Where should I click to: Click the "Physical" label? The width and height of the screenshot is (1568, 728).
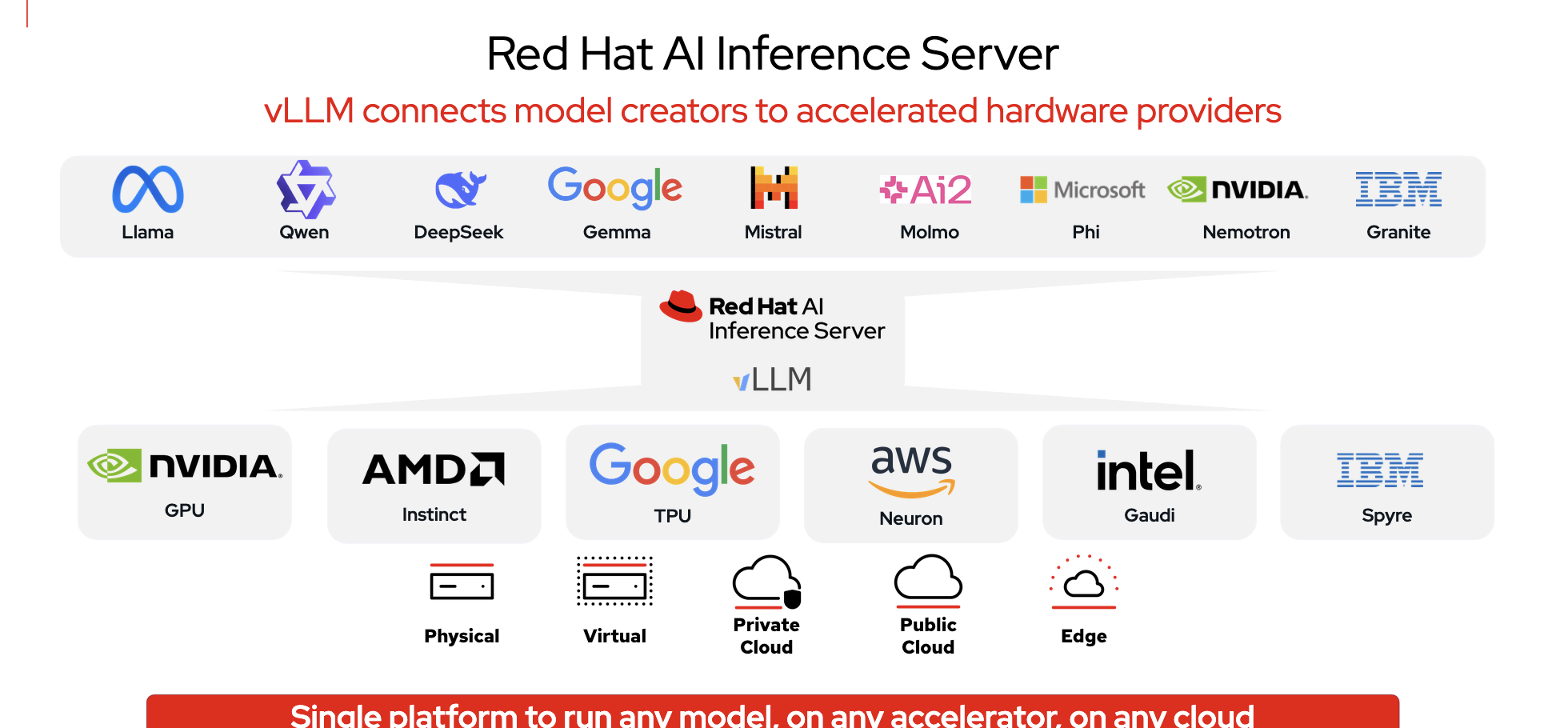coord(462,636)
